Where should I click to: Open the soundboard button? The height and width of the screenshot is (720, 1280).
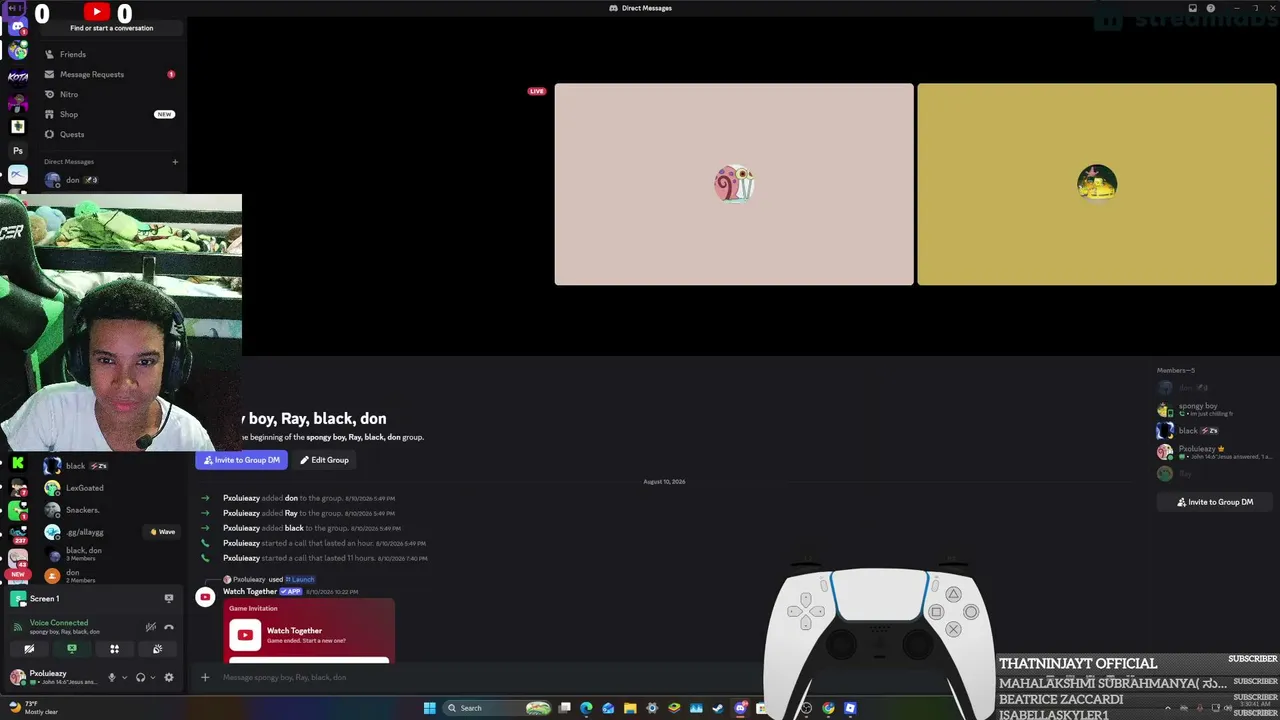tap(157, 649)
